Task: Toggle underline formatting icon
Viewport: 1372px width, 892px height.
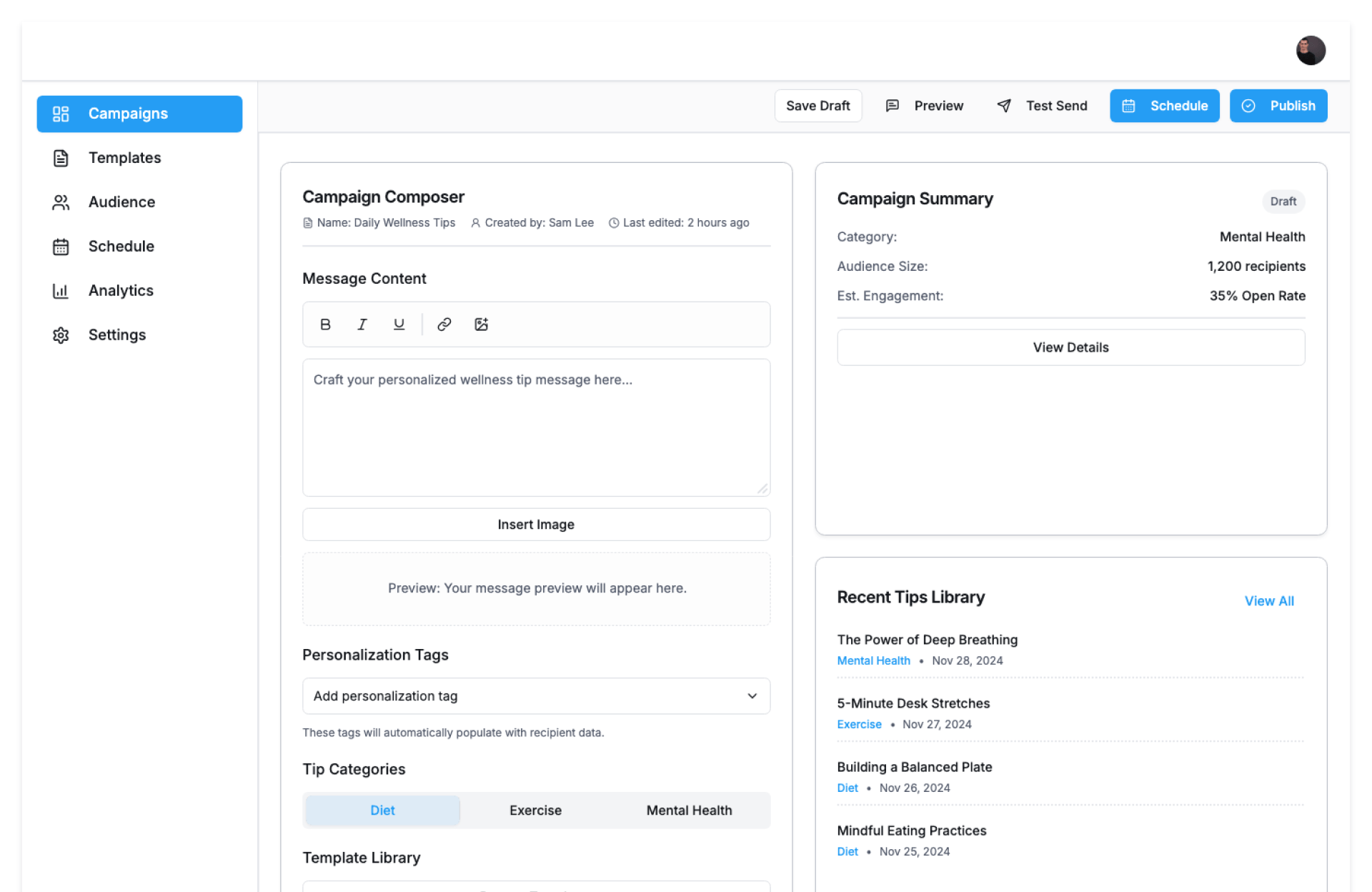Action: [x=399, y=324]
